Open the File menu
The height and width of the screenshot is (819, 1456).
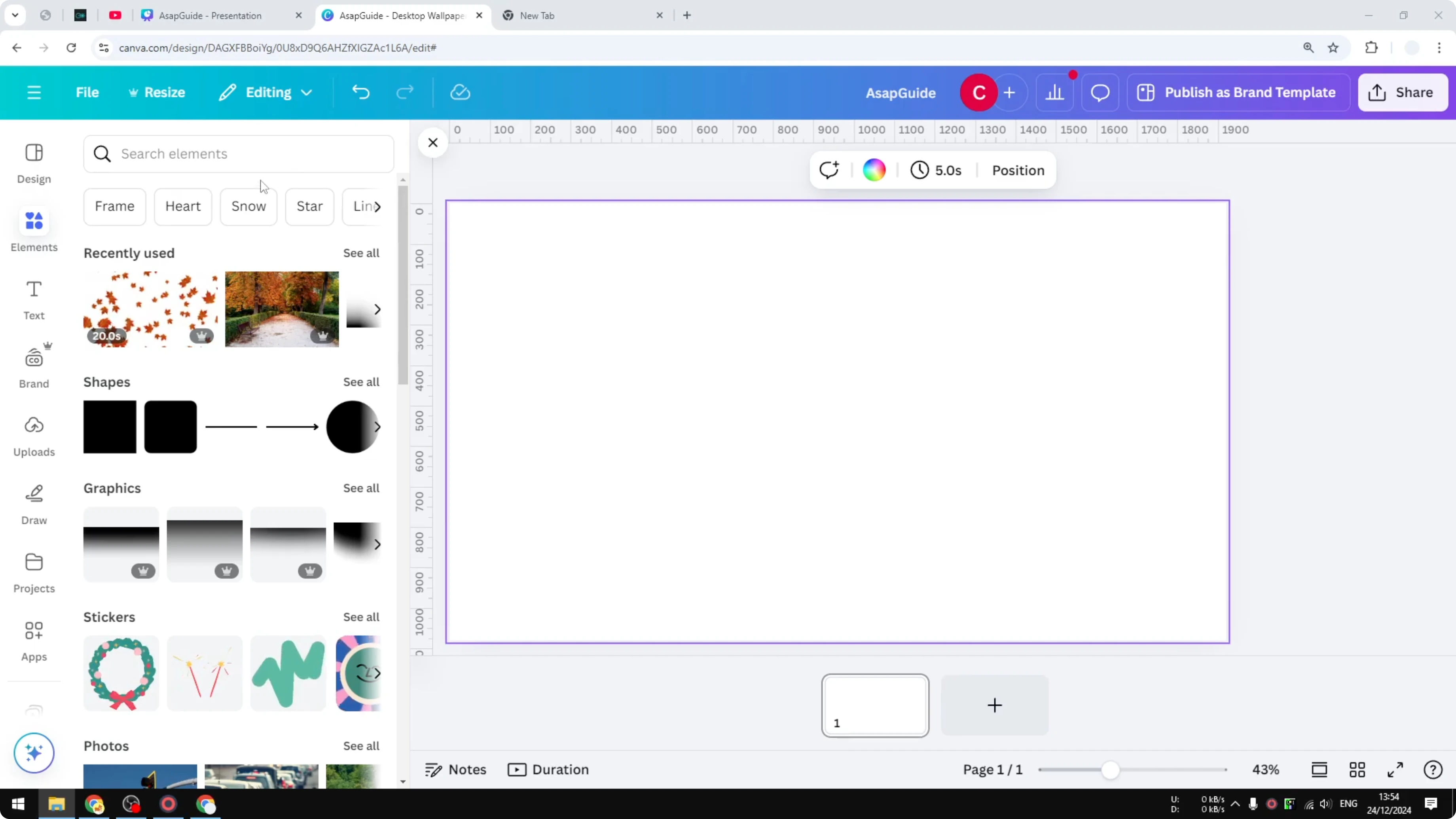[x=87, y=92]
